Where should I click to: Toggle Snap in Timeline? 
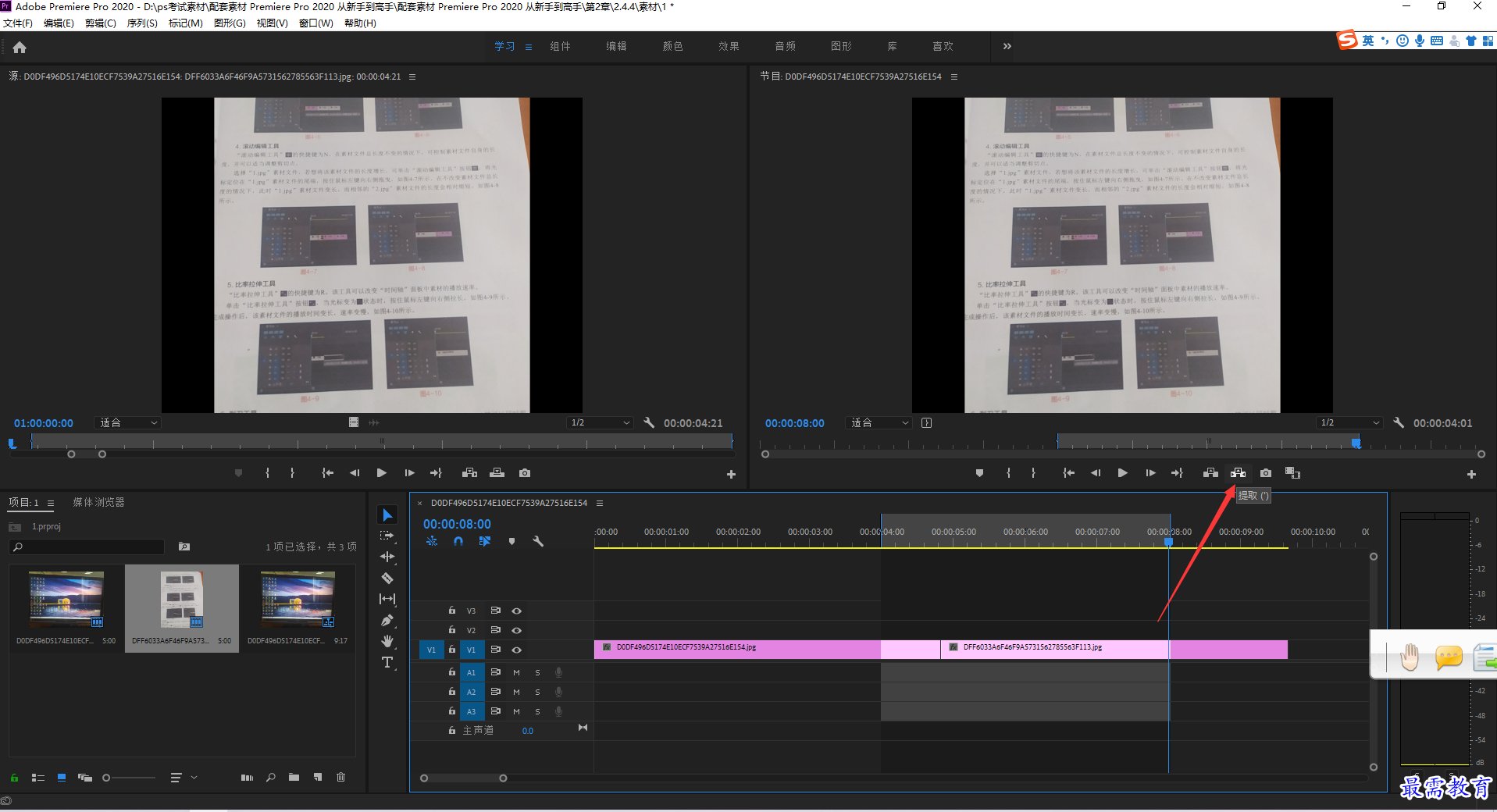coord(458,541)
